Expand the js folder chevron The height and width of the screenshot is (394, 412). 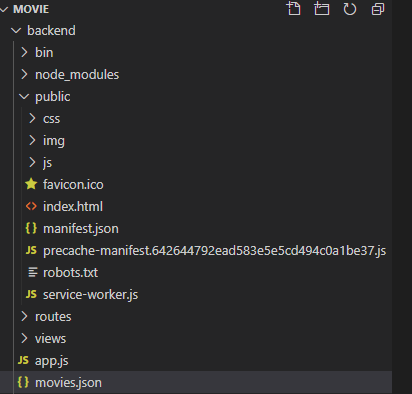32,162
